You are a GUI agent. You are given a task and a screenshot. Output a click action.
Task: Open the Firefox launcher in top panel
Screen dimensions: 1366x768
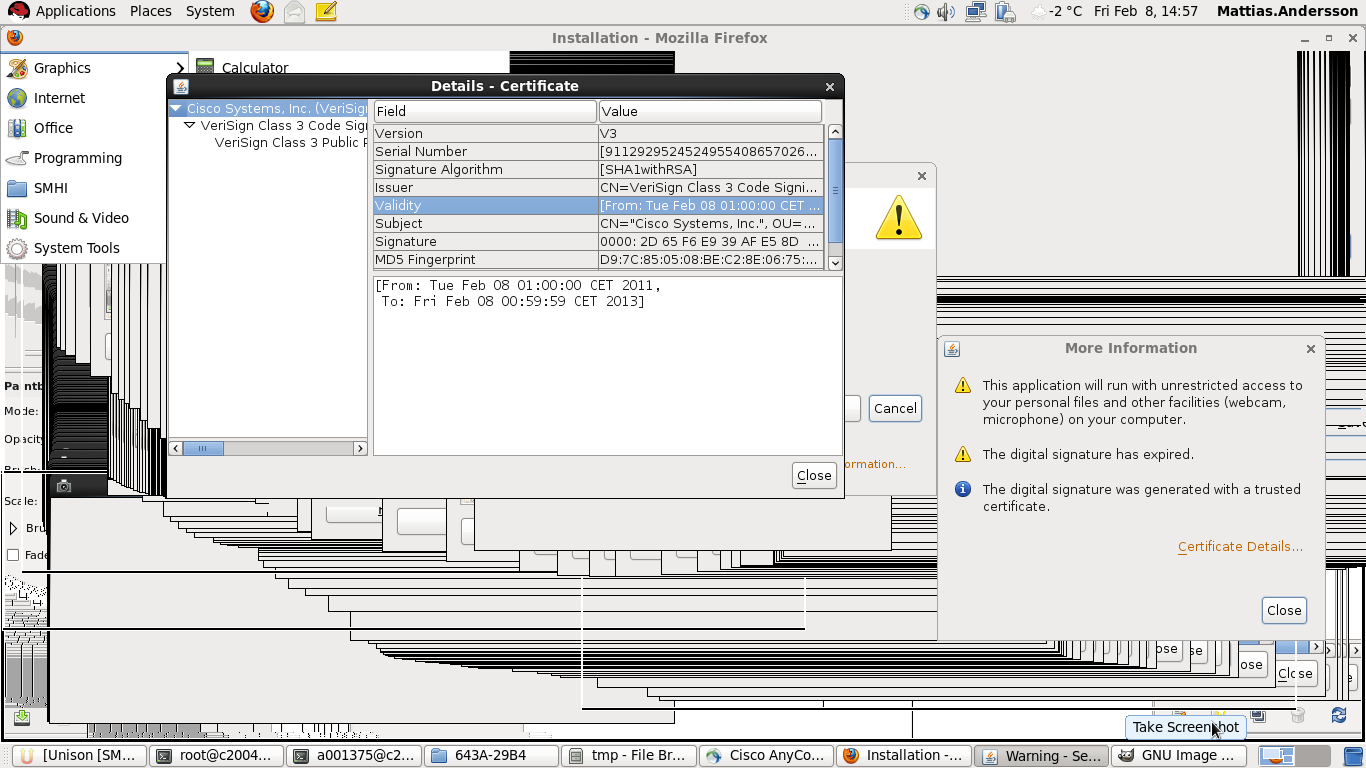pos(262,12)
